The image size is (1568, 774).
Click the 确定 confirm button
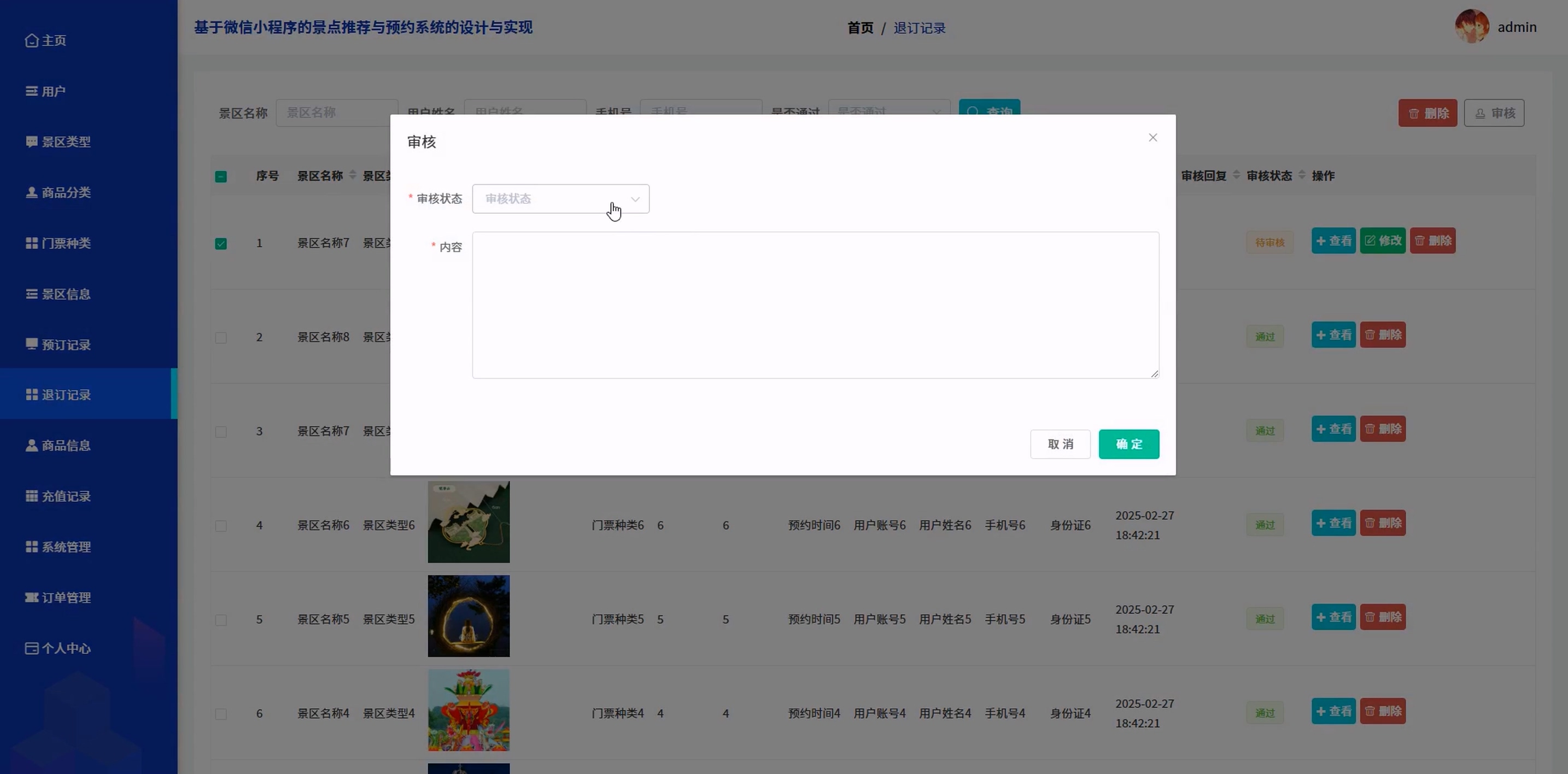(1128, 444)
